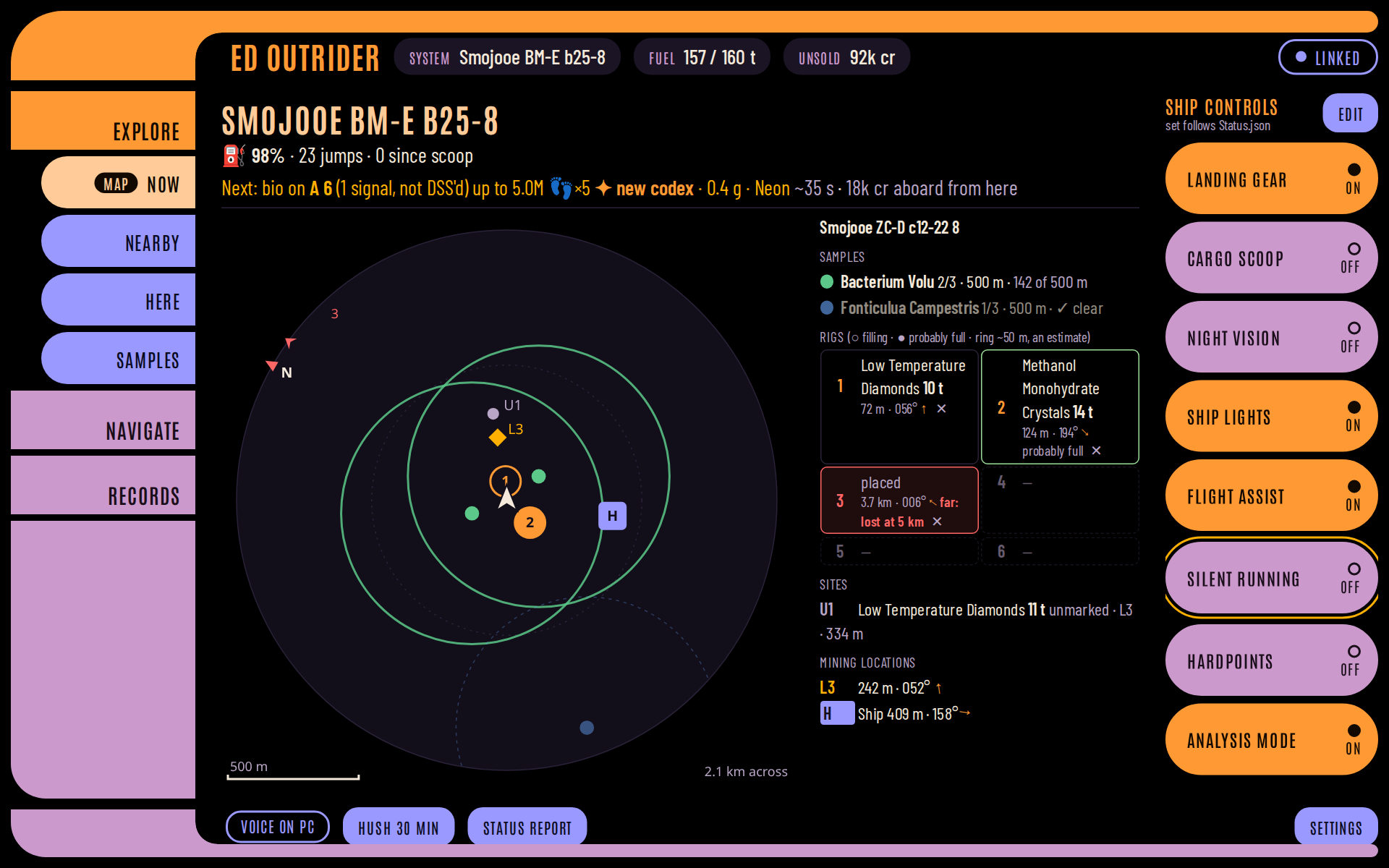Open Settings

point(1335,827)
